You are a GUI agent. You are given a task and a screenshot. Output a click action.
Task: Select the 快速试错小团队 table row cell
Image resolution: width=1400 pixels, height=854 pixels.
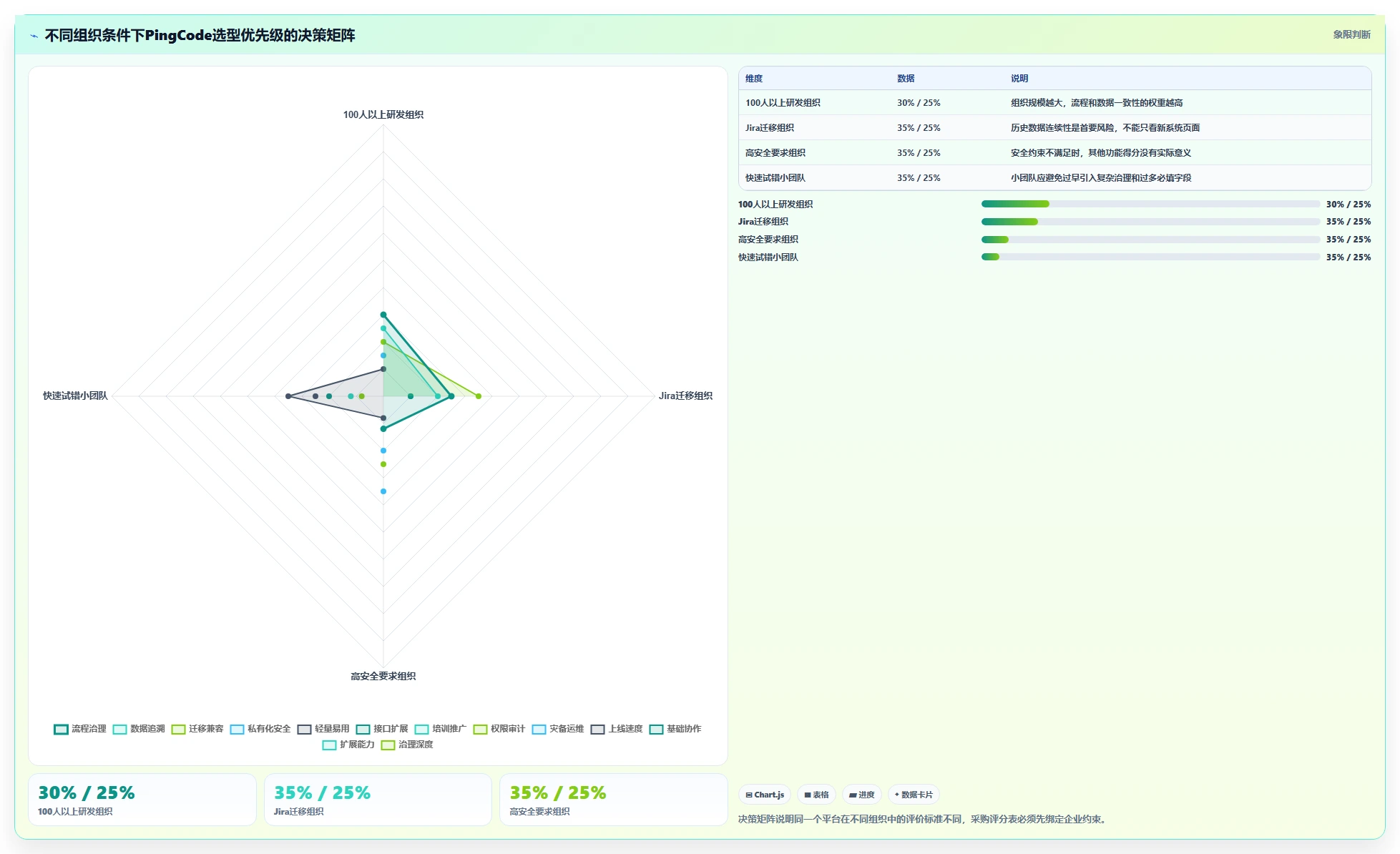pyautogui.click(x=775, y=178)
